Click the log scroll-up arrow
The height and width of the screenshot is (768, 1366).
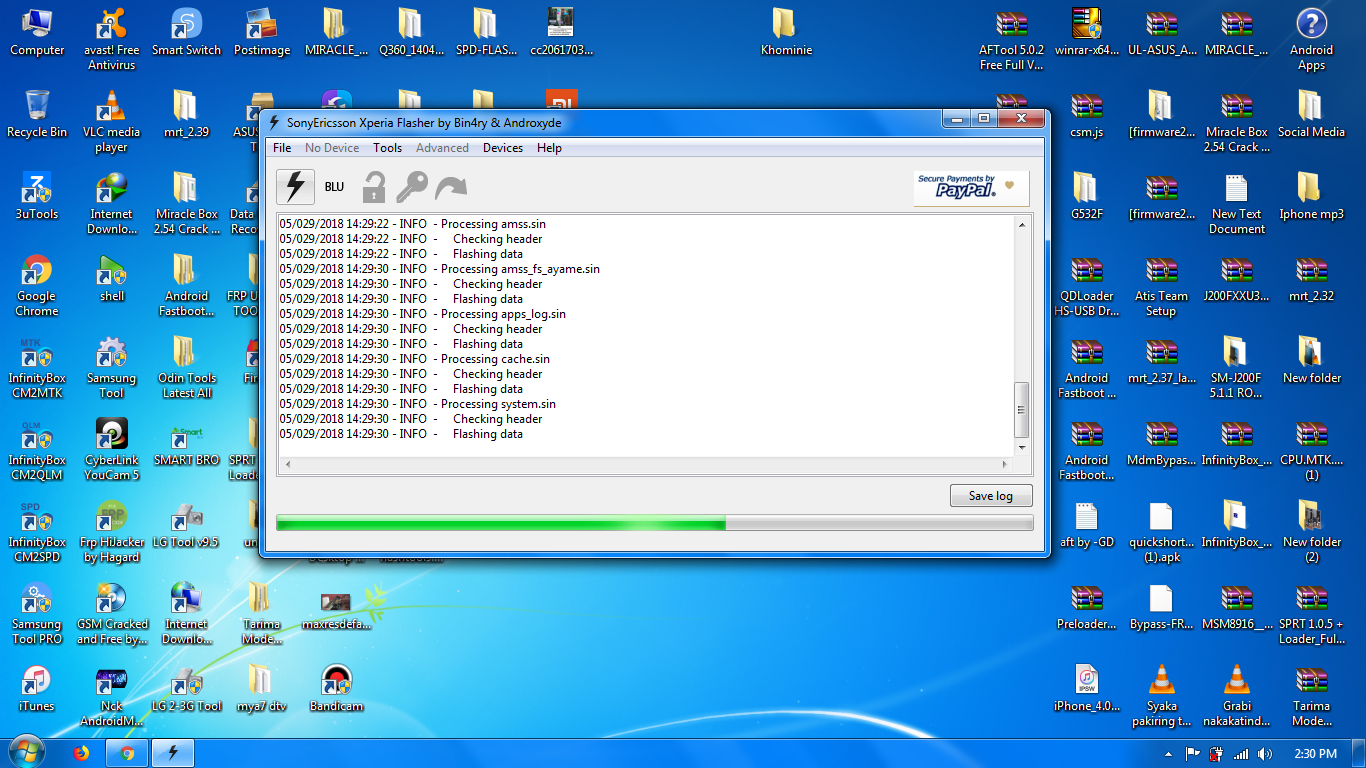(1021, 225)
